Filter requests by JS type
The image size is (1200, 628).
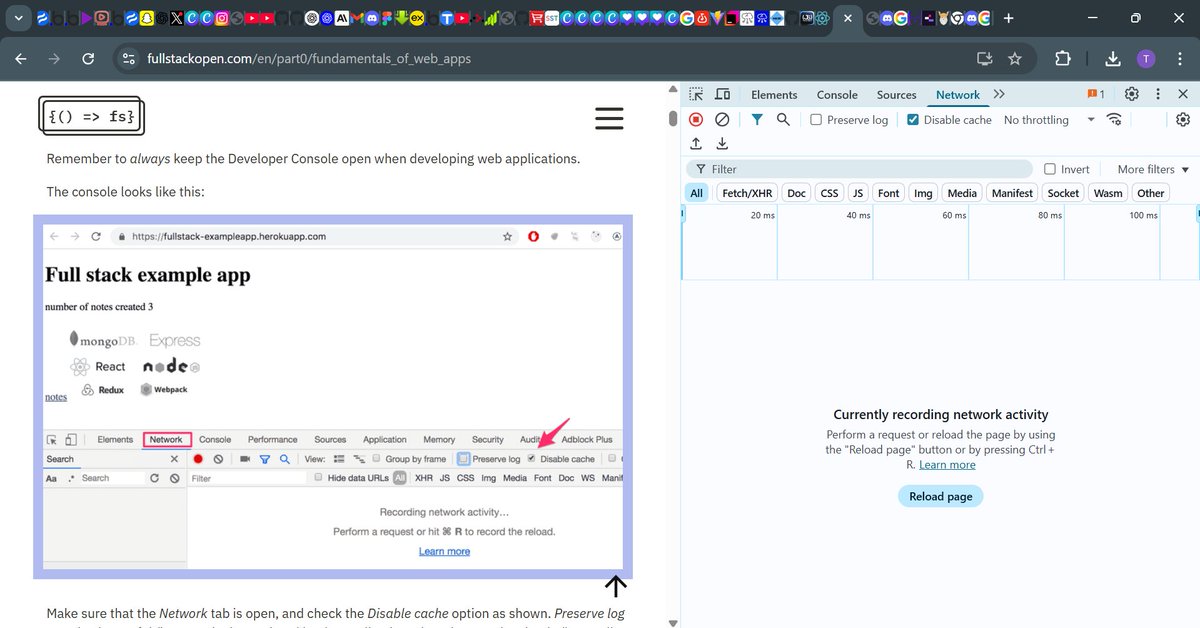click(858, 193)
